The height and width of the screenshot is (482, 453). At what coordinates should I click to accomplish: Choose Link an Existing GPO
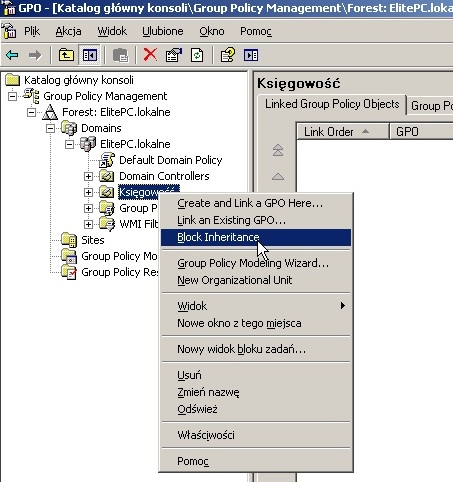tap(256, 220)
